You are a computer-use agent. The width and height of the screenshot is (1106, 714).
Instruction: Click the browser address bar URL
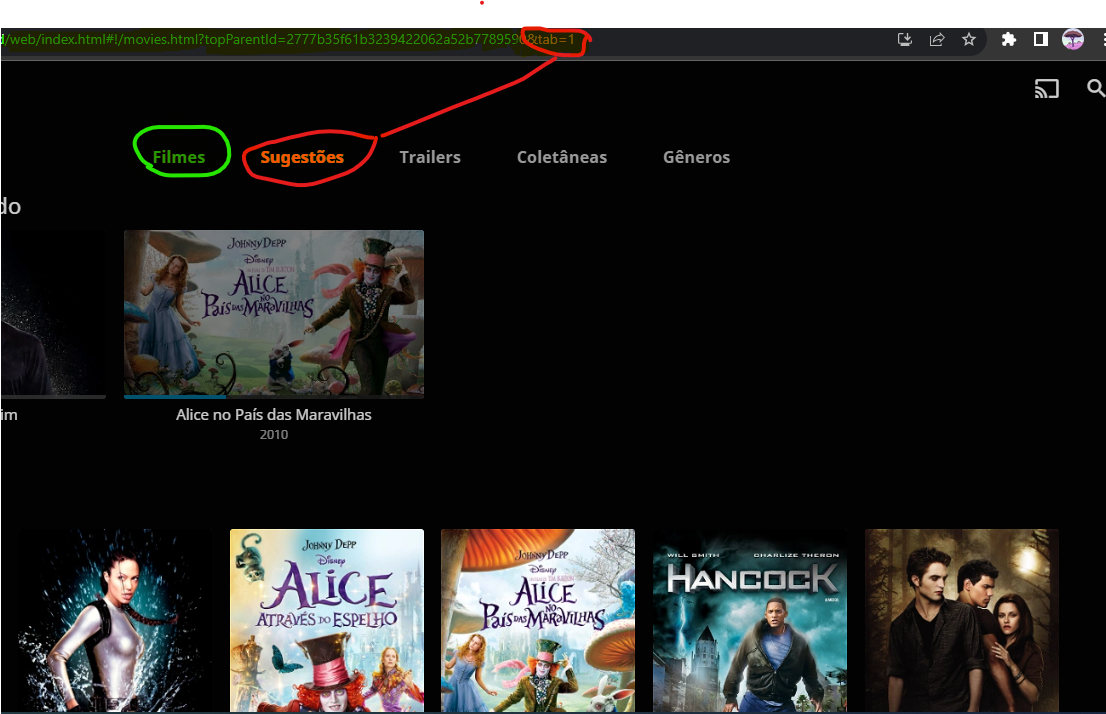pyautogui.click(x=300, y=40)
